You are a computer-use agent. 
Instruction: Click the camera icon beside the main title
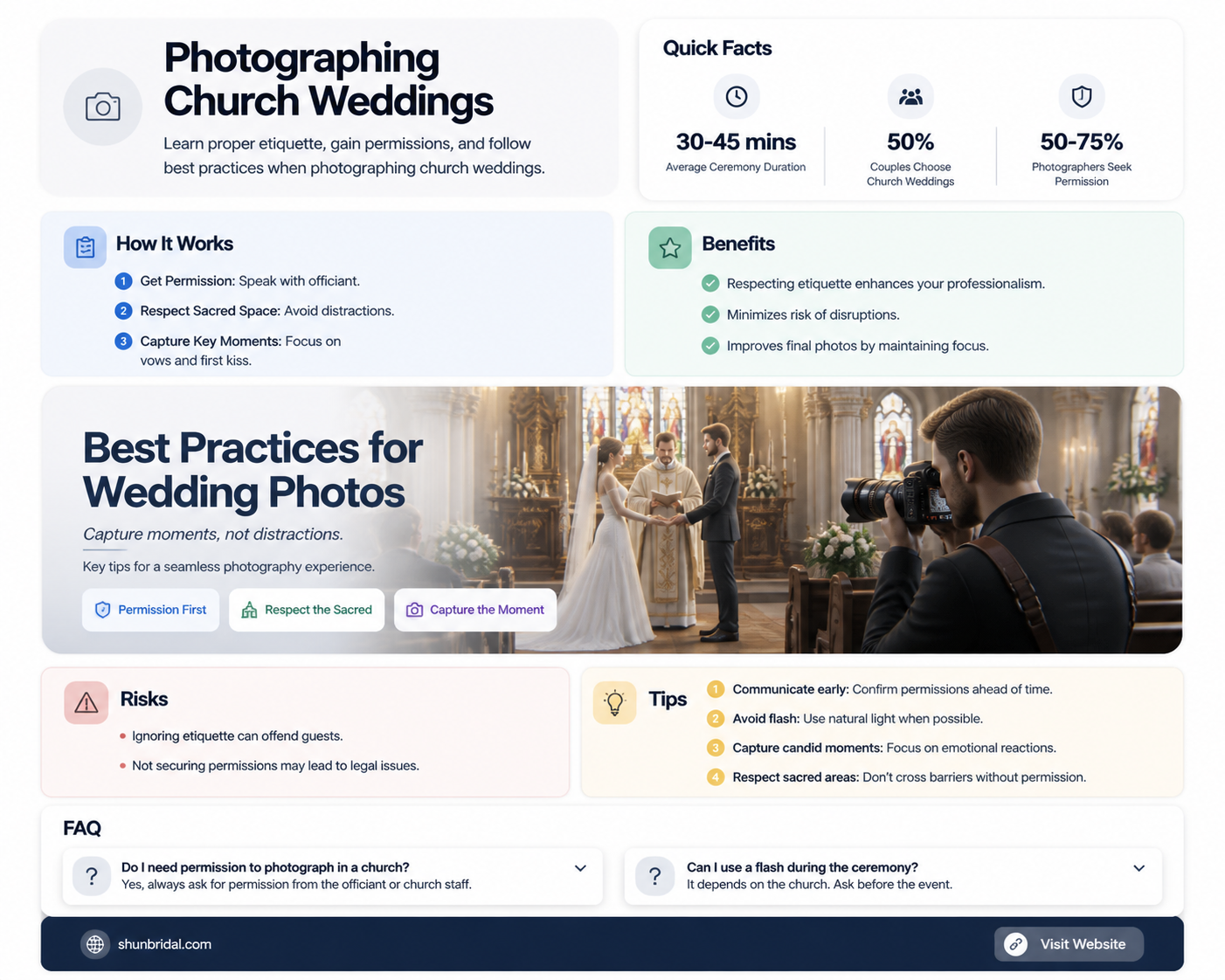click(102, 107)
